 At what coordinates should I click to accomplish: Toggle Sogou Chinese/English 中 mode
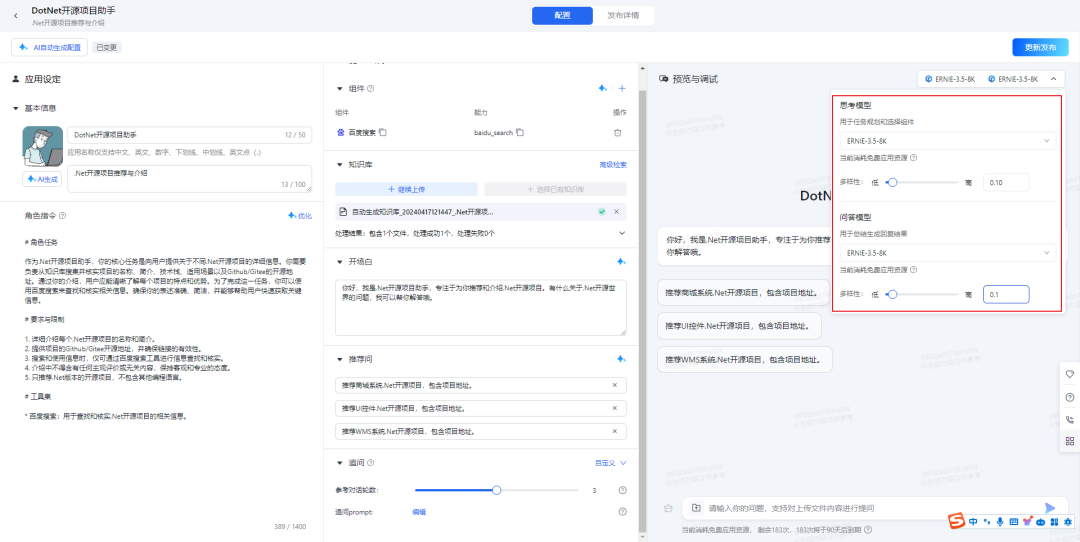pos(973,522)
